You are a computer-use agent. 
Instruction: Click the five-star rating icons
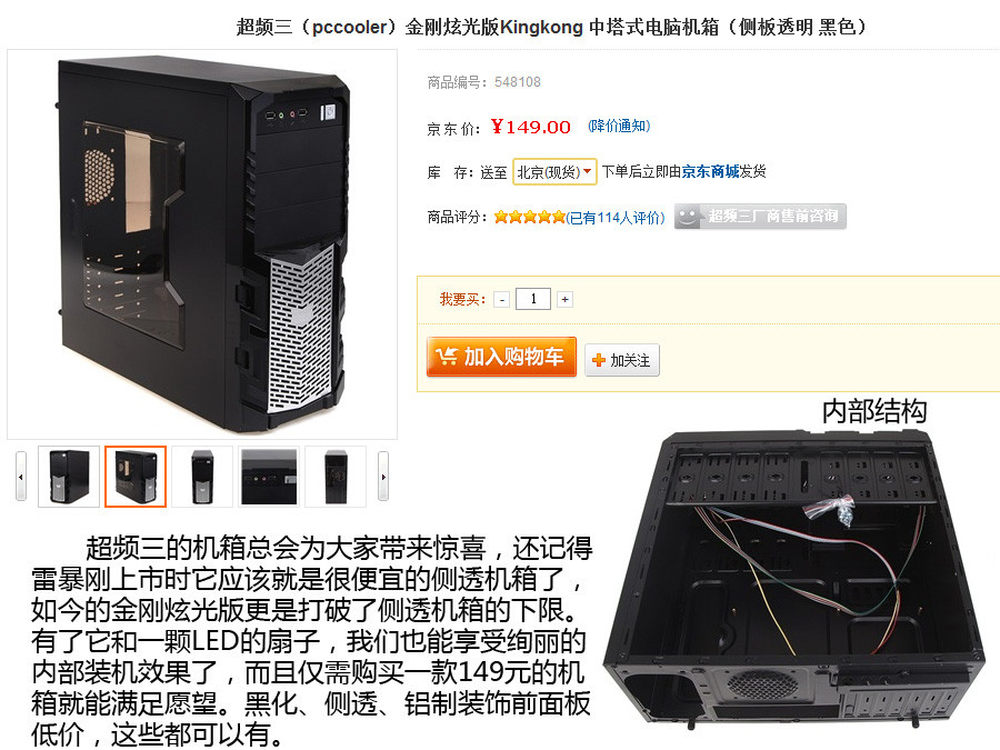[529, 217]
